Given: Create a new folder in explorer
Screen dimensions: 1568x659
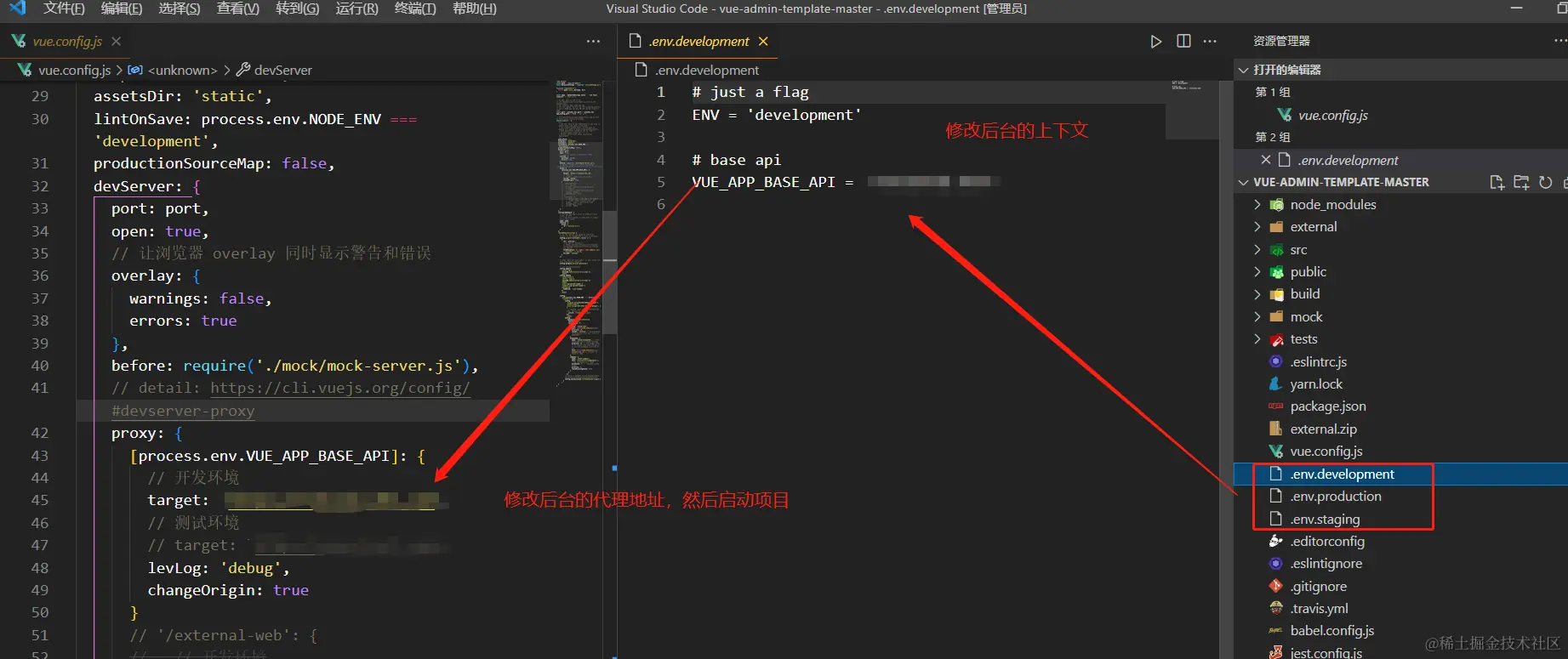Looking at the screenshot, I should (1521, 182).
